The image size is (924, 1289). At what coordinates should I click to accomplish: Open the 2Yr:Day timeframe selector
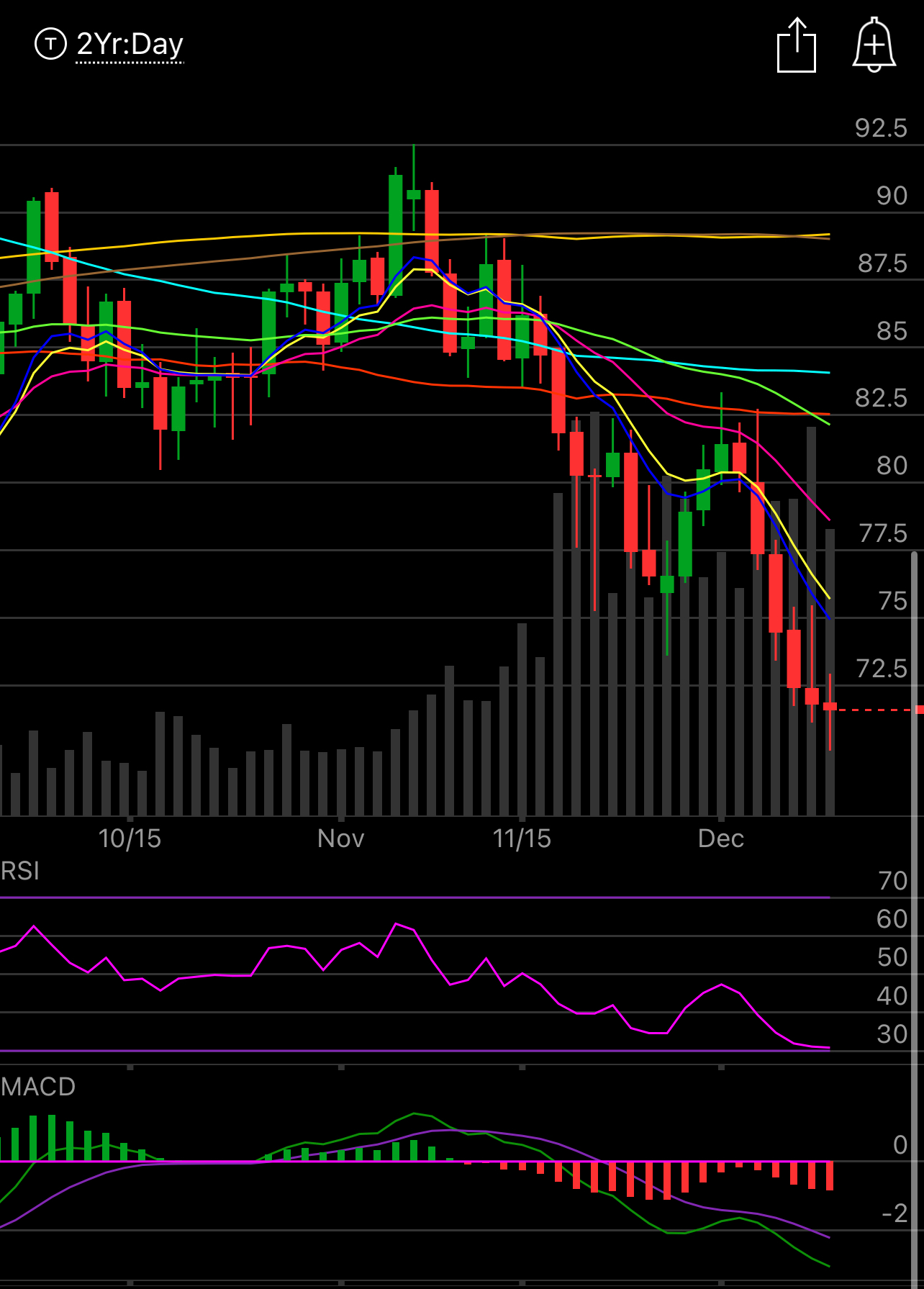(130, 45)
